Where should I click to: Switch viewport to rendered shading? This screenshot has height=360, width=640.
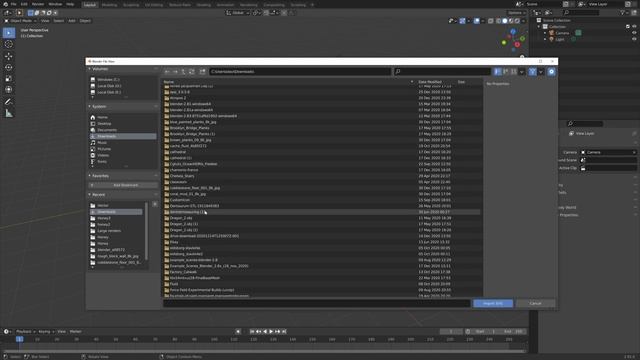pyautogui.click(x=517, y=21)
